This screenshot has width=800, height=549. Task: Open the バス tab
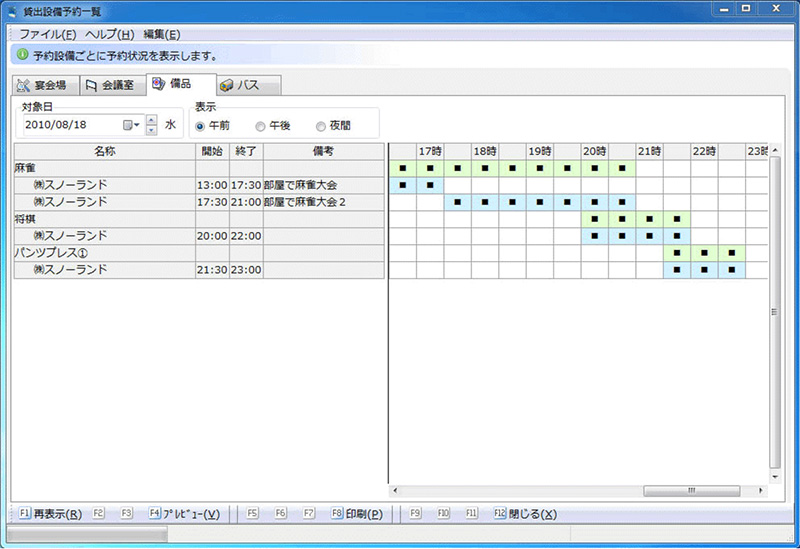pos(249,85)
